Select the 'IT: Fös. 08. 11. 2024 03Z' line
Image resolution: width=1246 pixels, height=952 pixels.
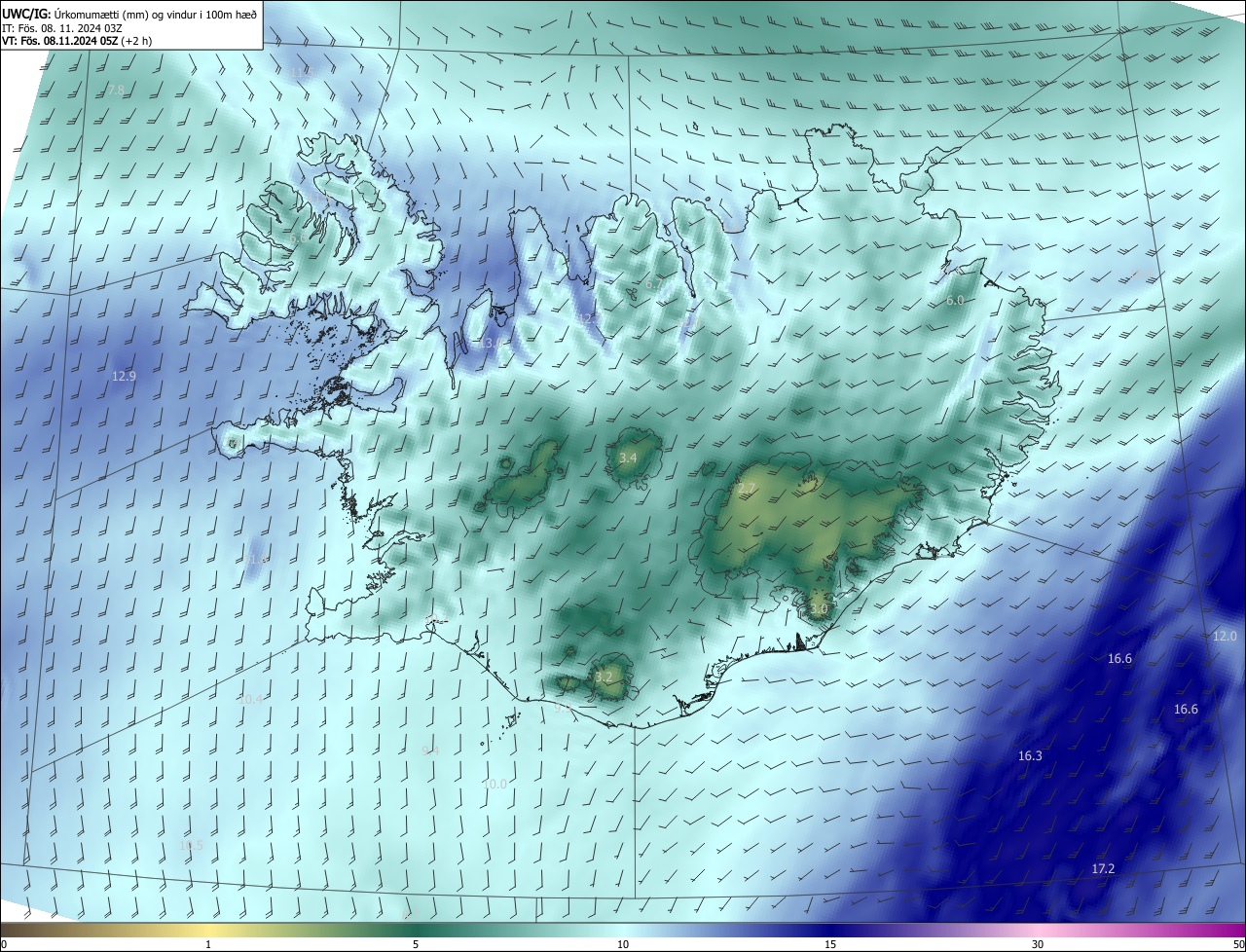62,28
